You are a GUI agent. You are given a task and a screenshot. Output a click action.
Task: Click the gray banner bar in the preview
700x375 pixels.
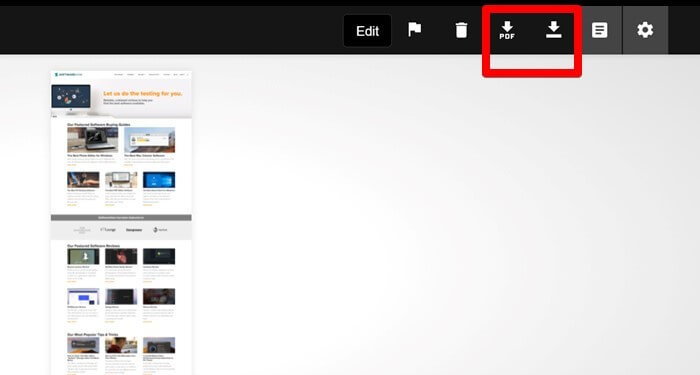121,217
